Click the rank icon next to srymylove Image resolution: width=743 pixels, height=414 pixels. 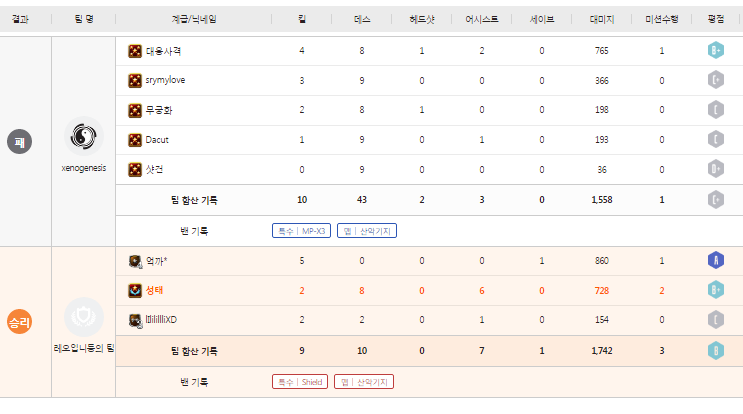tap(135, 80)
